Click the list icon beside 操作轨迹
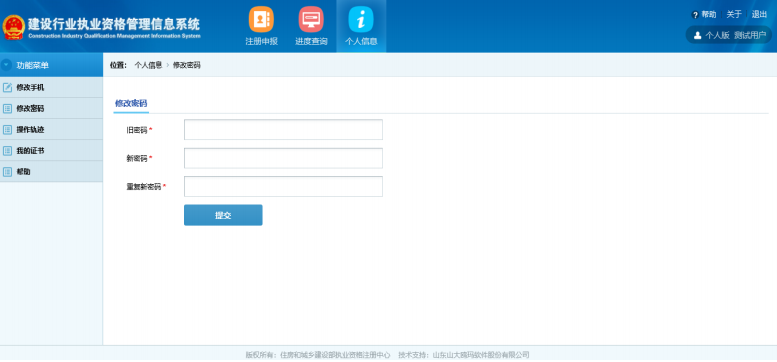The image size is (777, 362). coord(7,130)
